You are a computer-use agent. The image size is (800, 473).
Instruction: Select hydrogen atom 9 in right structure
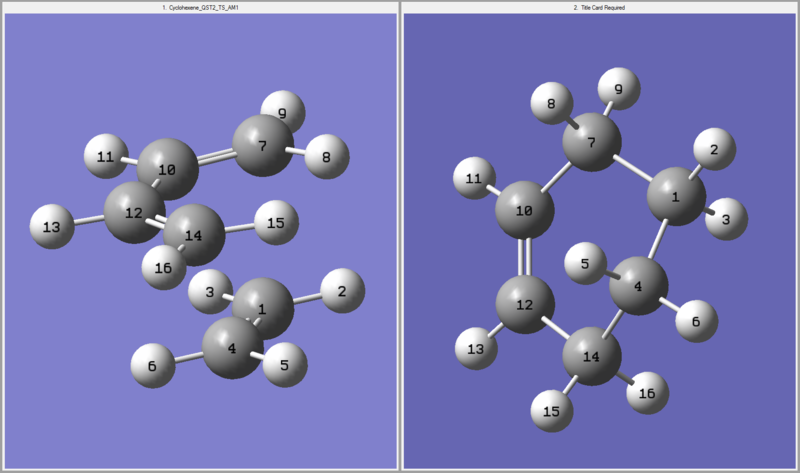(618, 90)
